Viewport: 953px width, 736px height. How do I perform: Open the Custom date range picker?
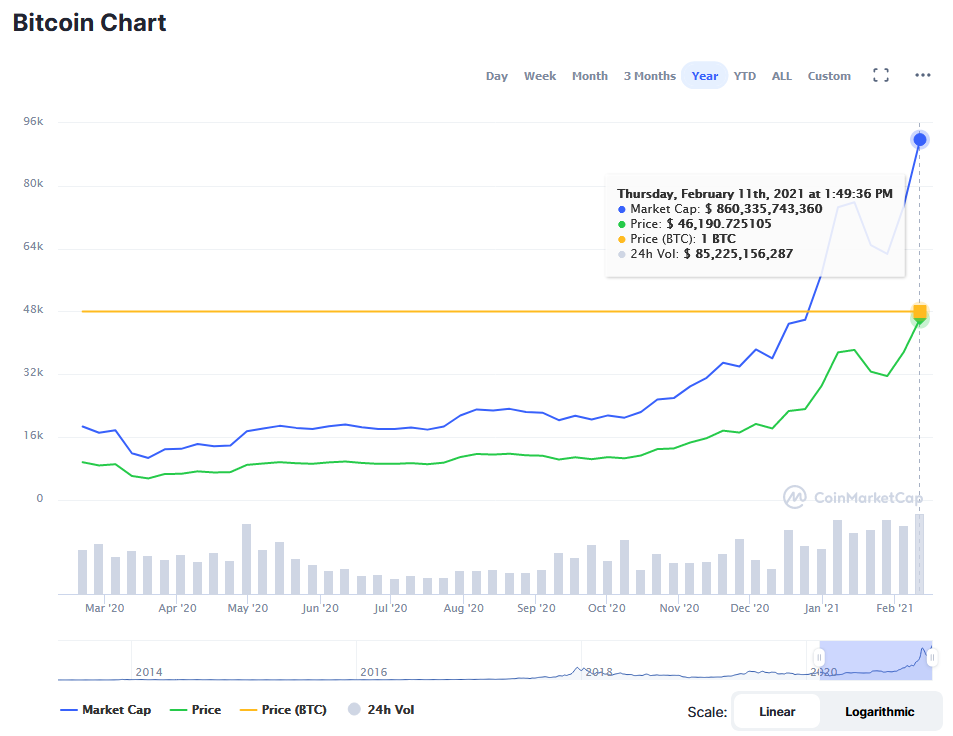(x=829, y=76)
